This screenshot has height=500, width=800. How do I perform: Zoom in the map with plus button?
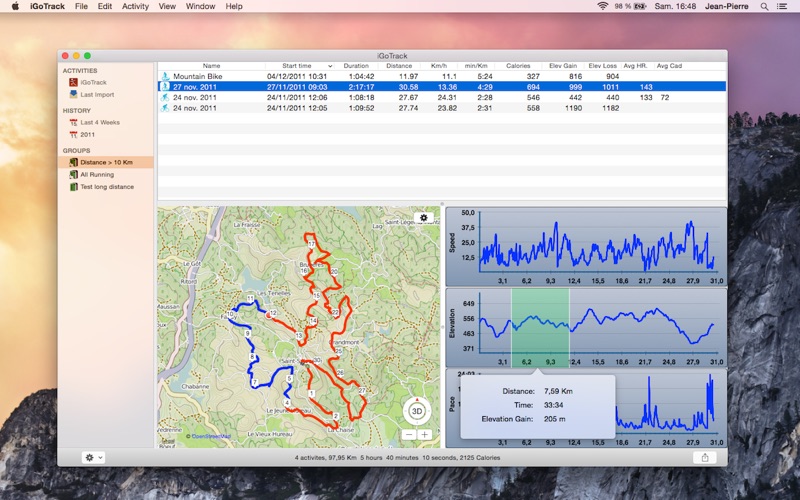(425, 435)
